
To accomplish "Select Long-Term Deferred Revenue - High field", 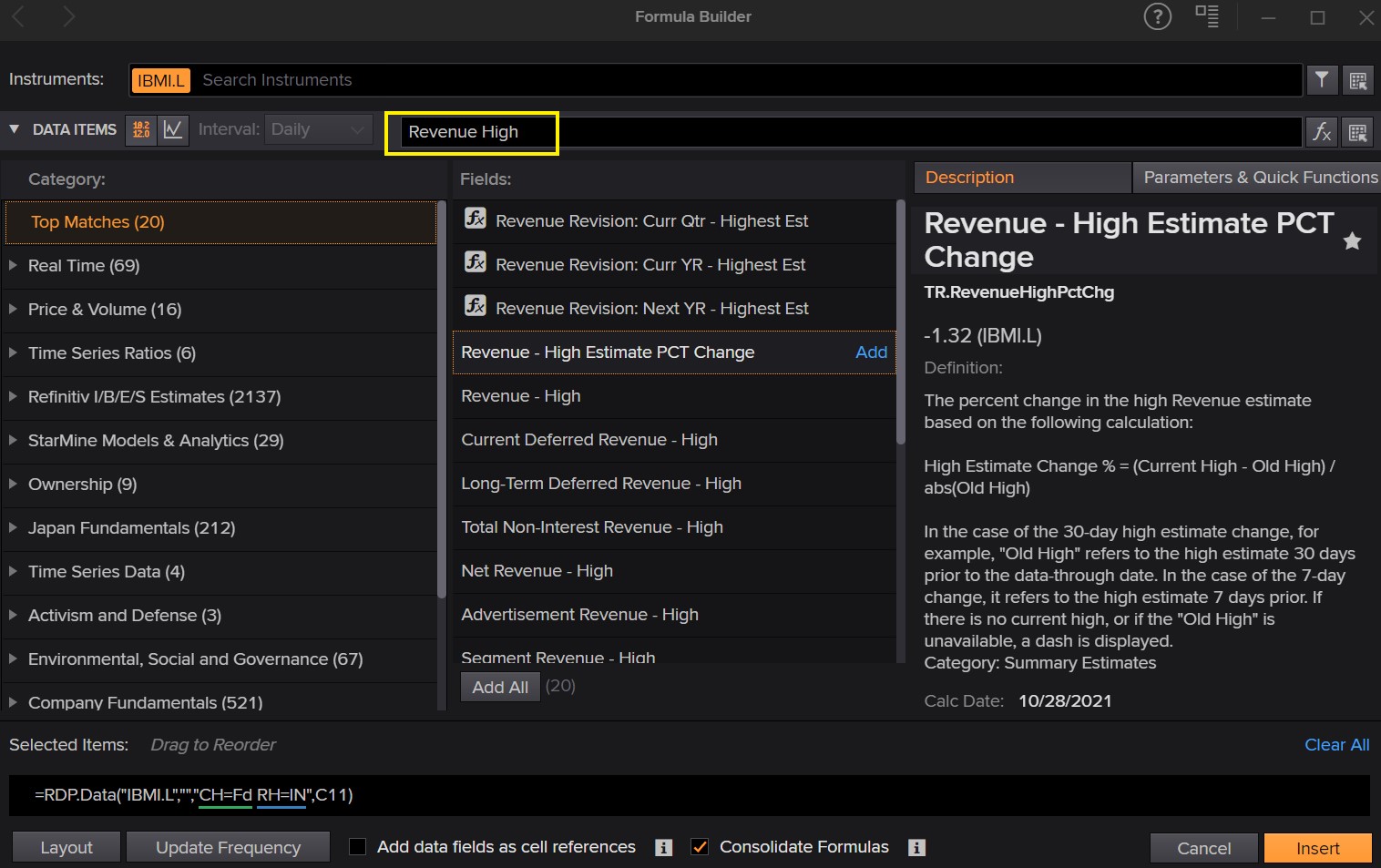I will click(674, 484).
